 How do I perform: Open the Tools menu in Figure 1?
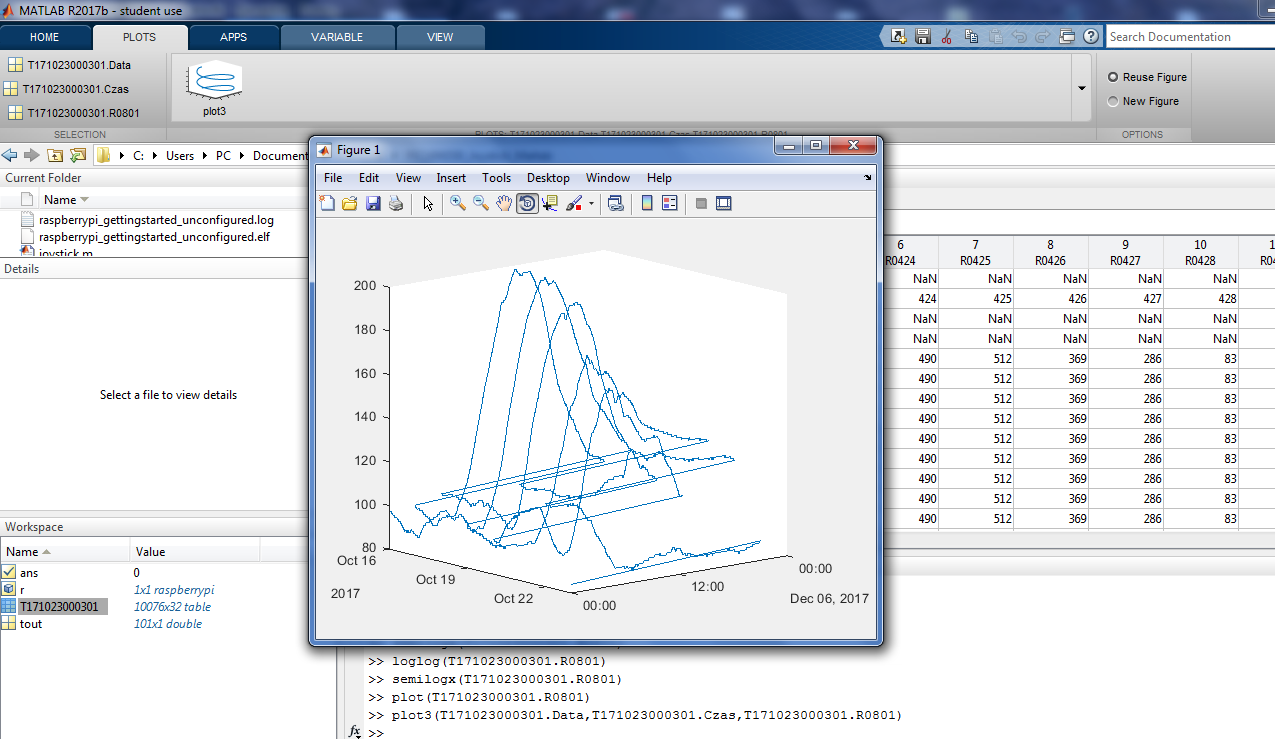[x=496, y=178]
